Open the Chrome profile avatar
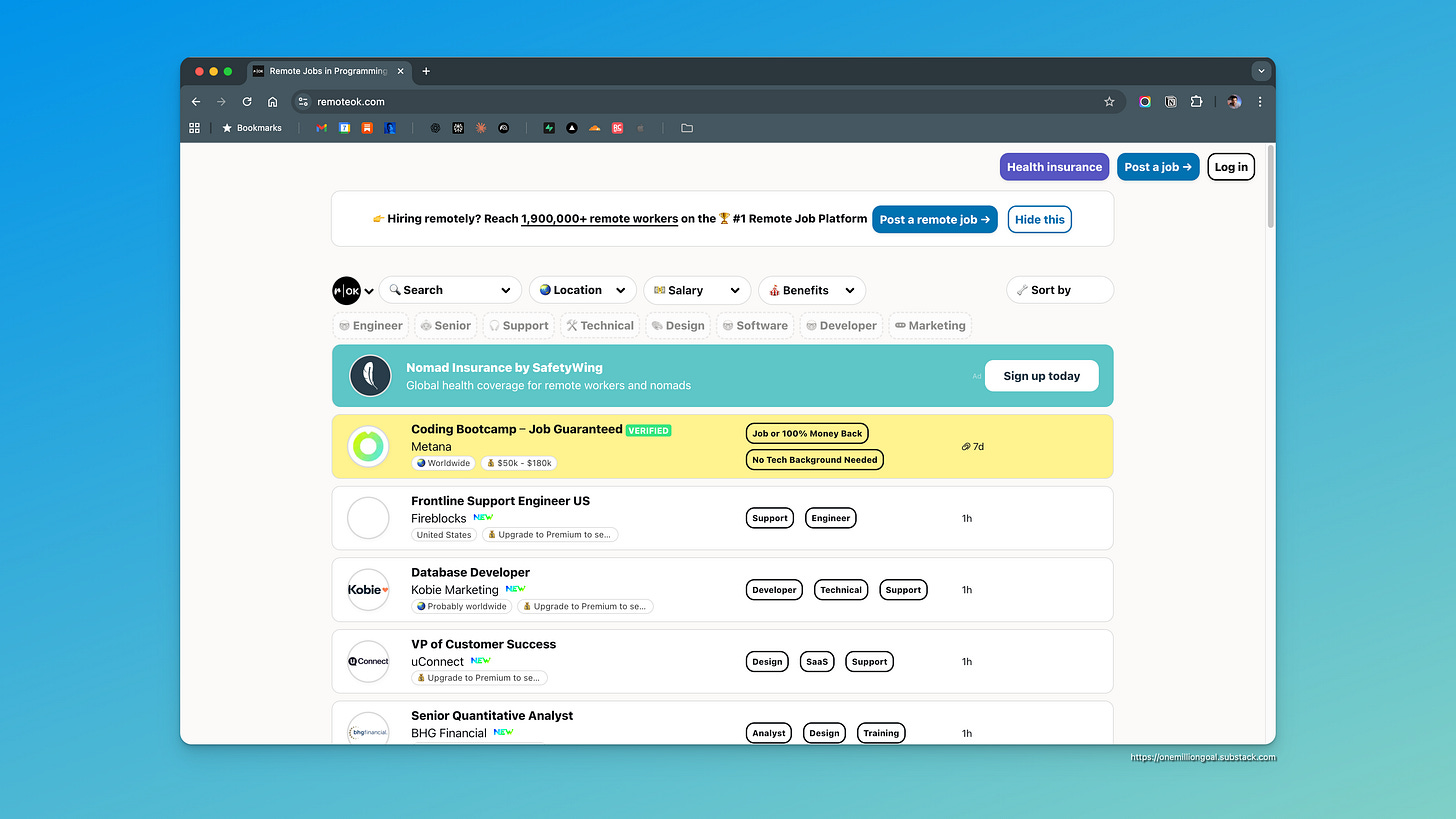The height and width of the screenshot is (819, 1456). point(1234,102)
